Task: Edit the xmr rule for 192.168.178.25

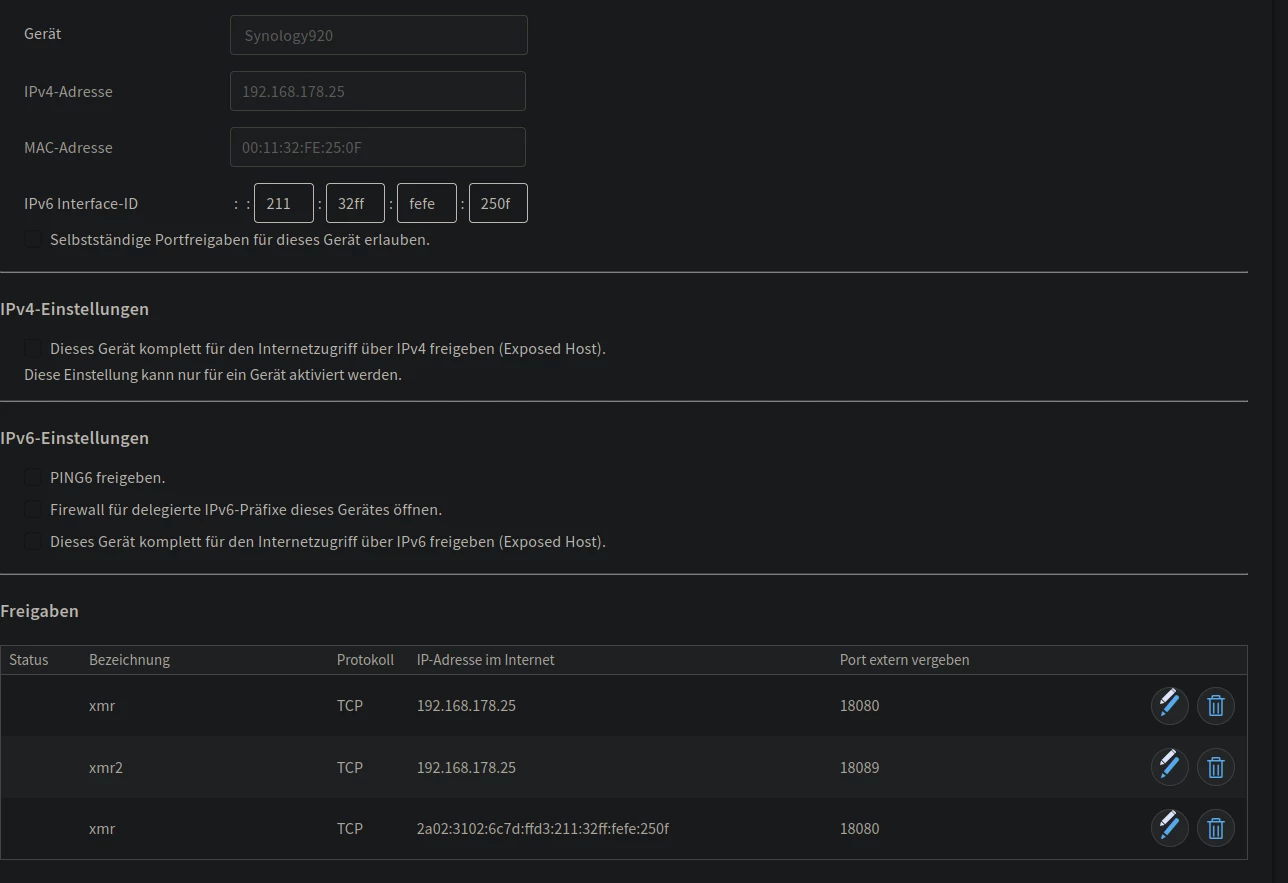Action: point(1169,705)
